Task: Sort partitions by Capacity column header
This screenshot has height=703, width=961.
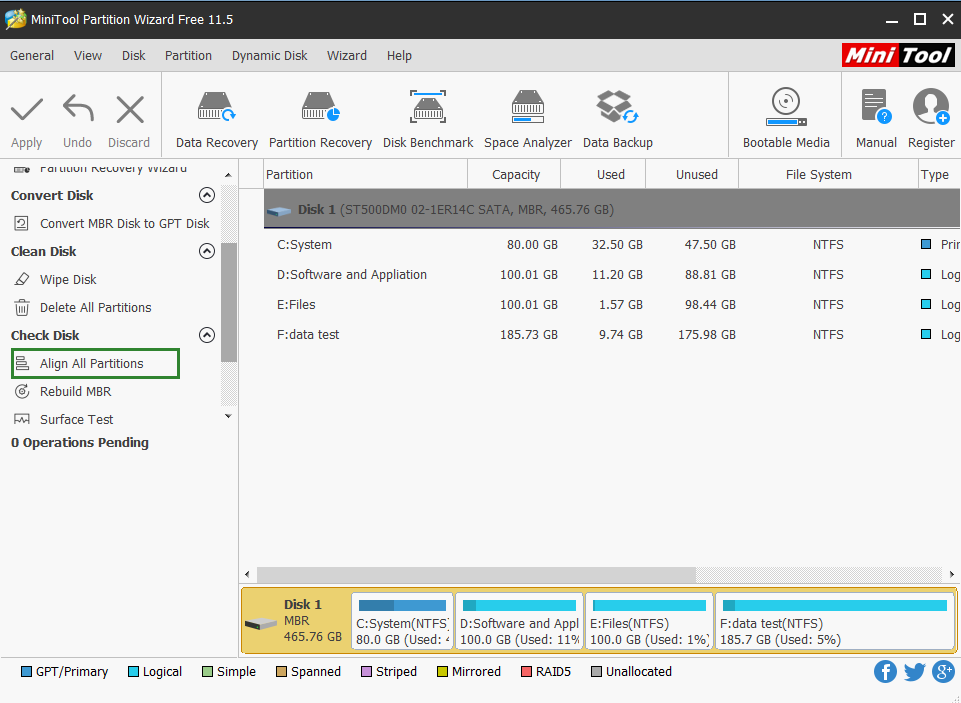Action: pos(516,175)
